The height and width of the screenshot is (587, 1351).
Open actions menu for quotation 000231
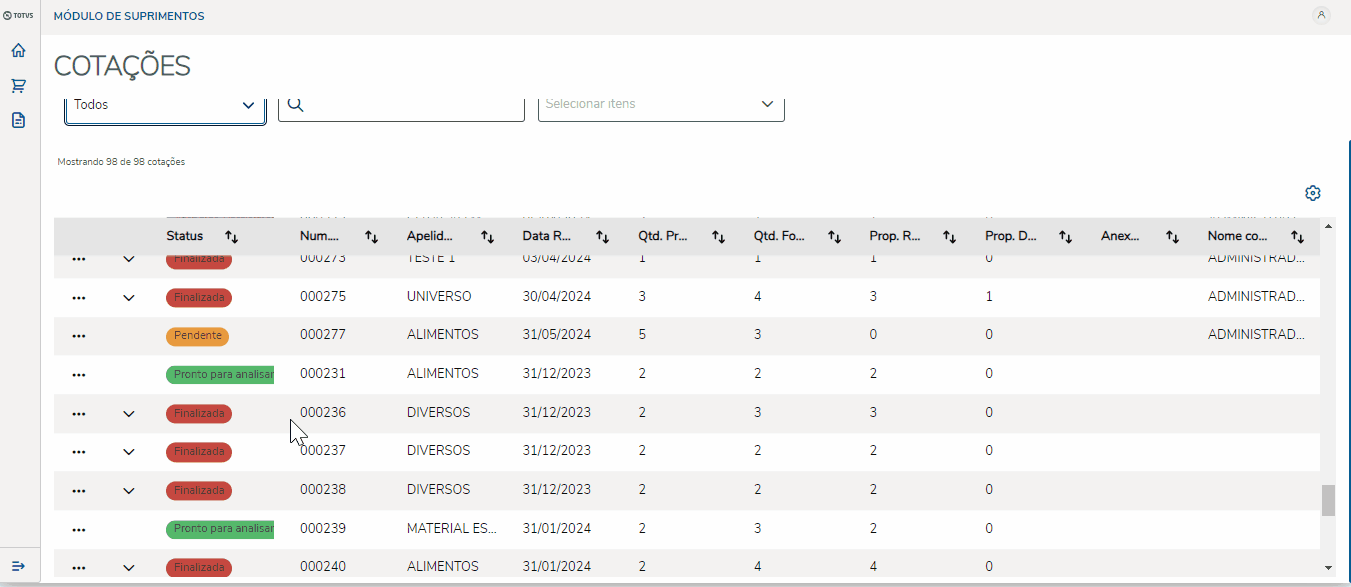pos(79,374)
